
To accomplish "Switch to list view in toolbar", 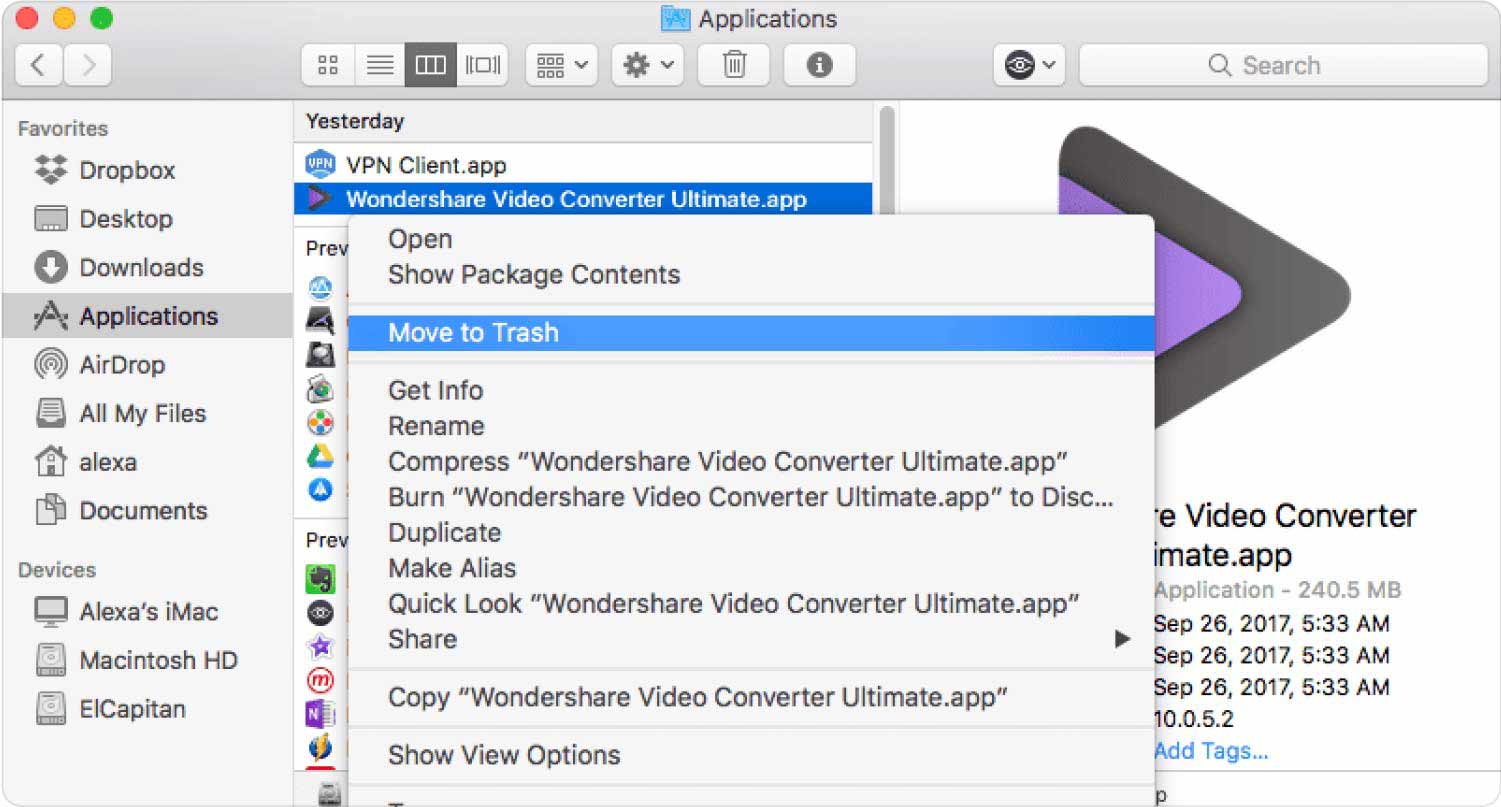I will [379, 66].
